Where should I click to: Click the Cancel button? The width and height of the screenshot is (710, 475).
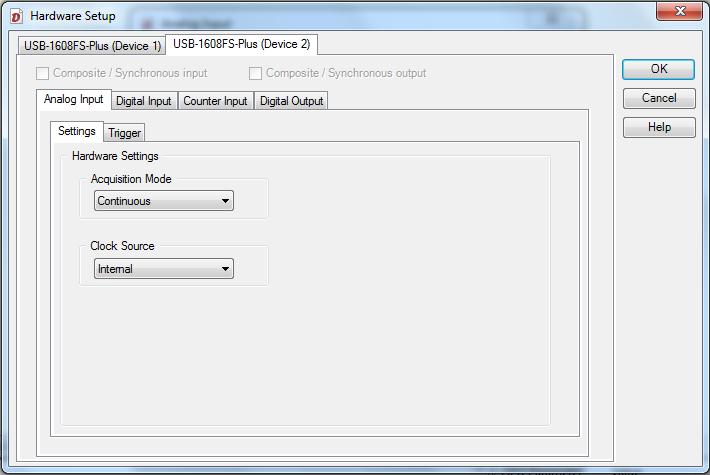pyautogui.click(x=659, y=98)
